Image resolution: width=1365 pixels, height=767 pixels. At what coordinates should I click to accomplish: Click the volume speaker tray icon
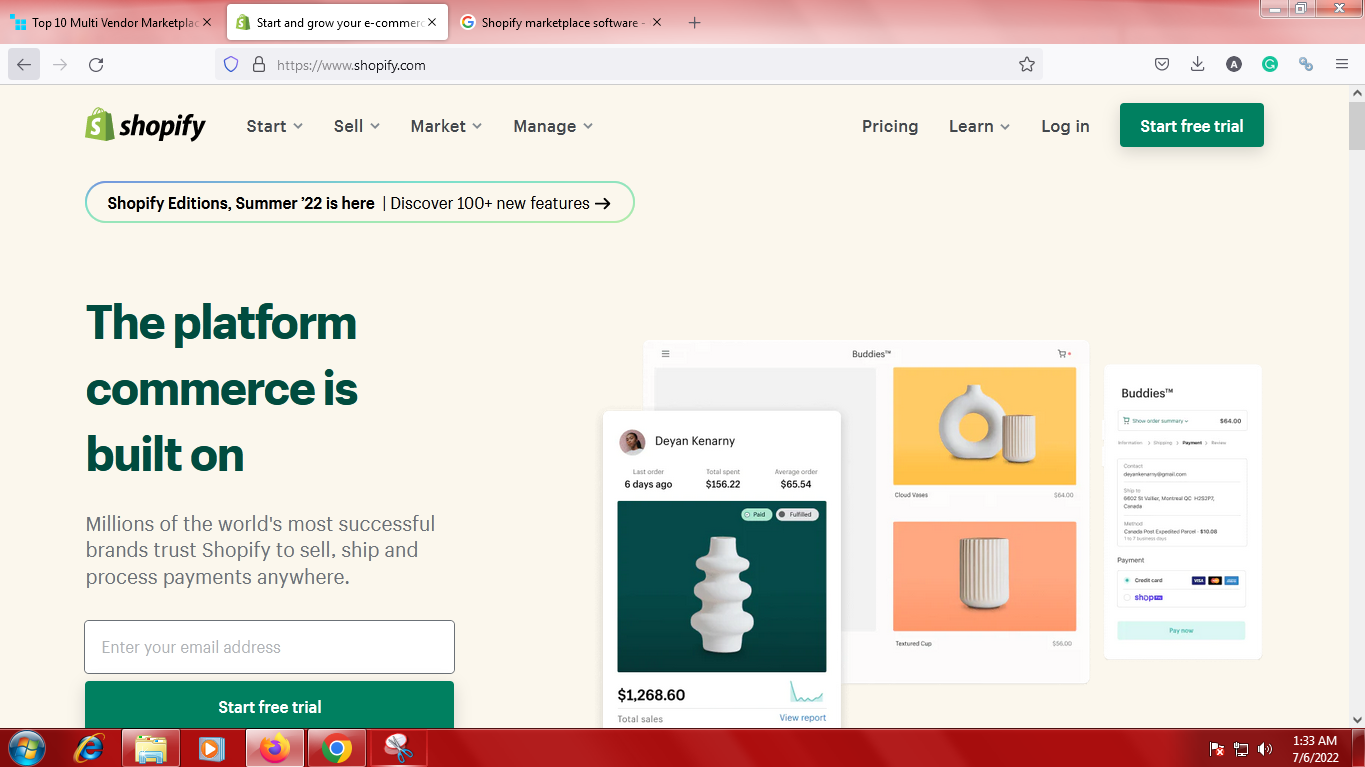1265,748
